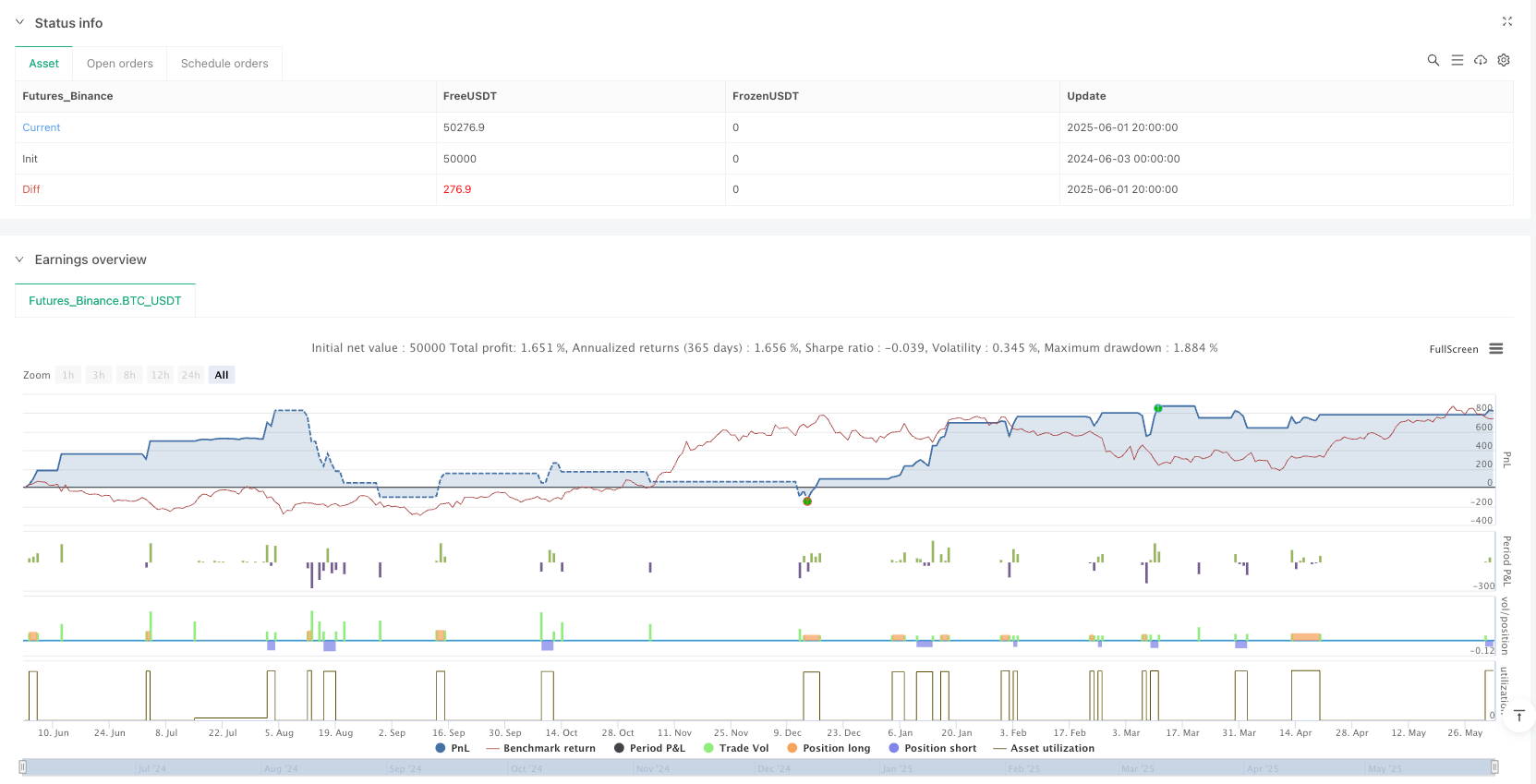Click the expand panel icon at top right
The height and width of the screenshot is (784, 1536).
[1507, 21]
